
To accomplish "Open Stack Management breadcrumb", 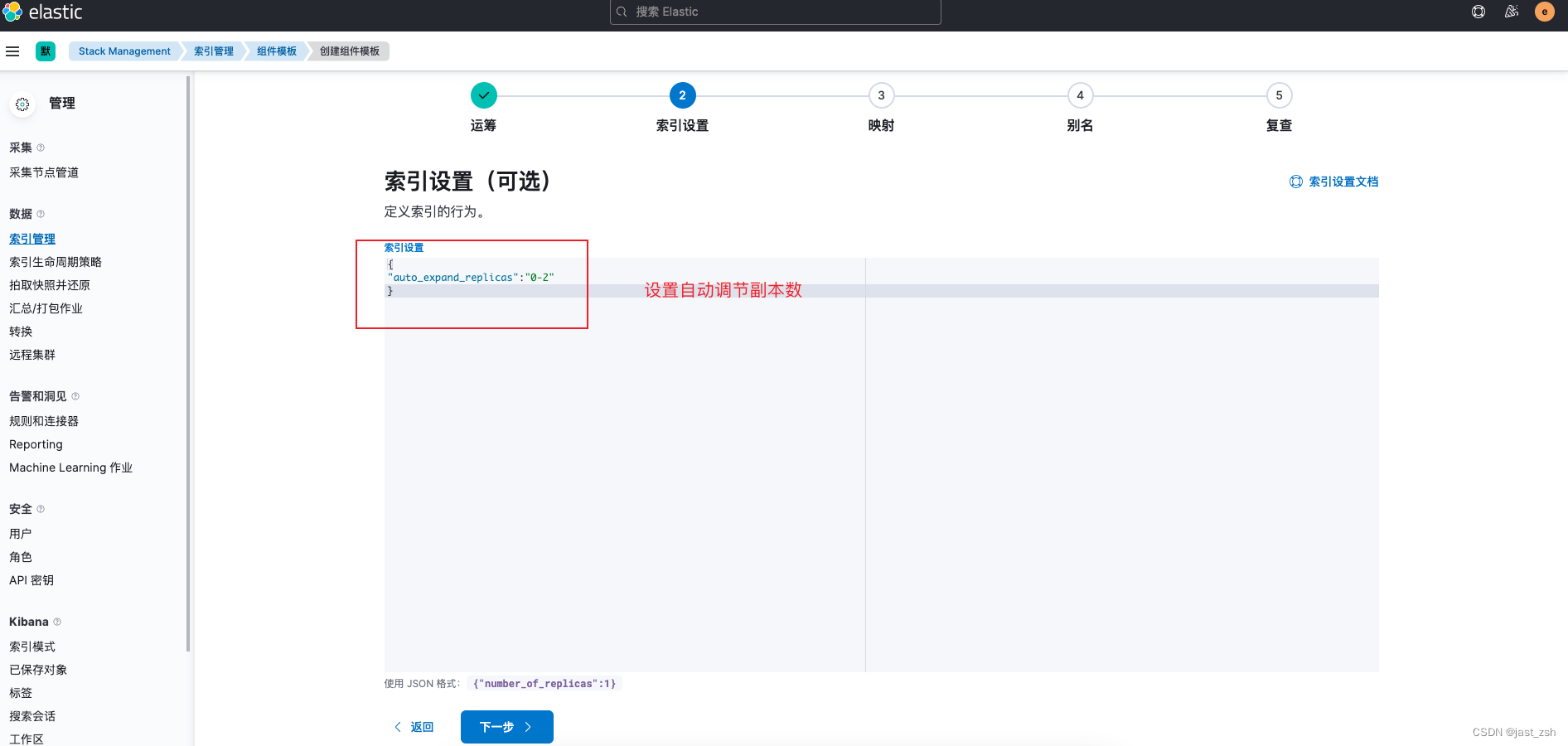I will coord(124,51).
